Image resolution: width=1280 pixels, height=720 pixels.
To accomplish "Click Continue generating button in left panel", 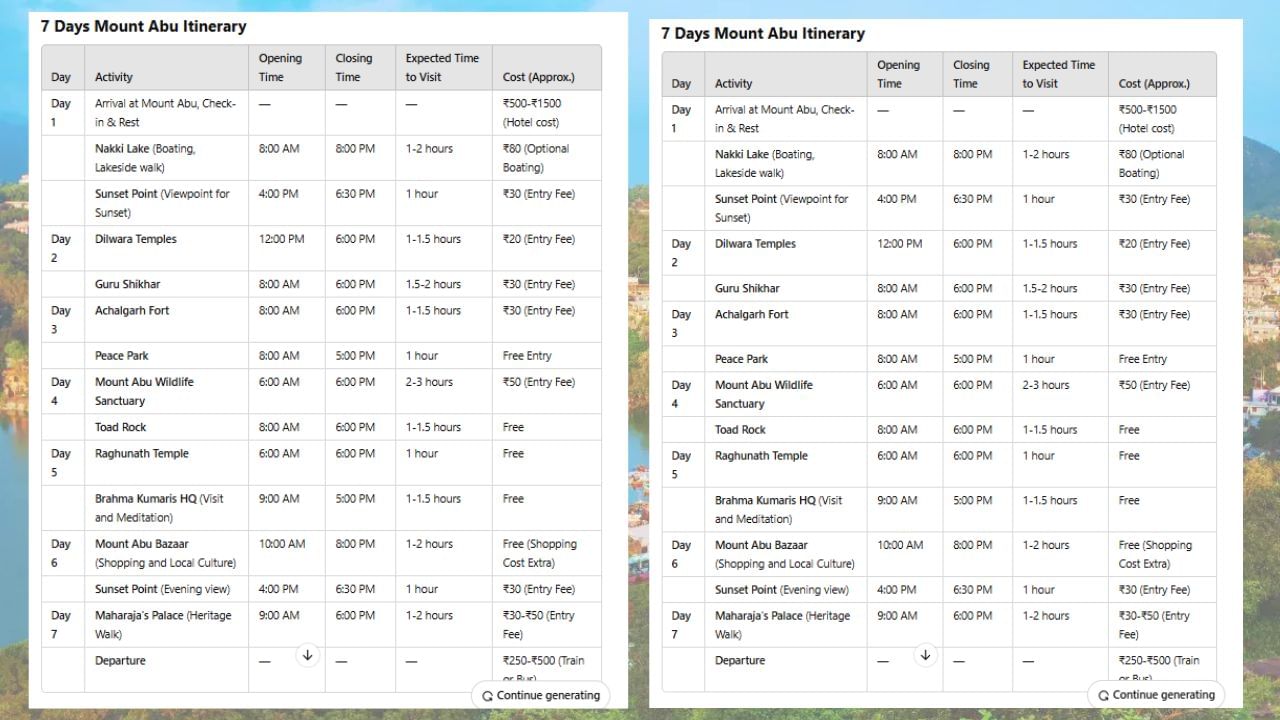I will (541, 695).
